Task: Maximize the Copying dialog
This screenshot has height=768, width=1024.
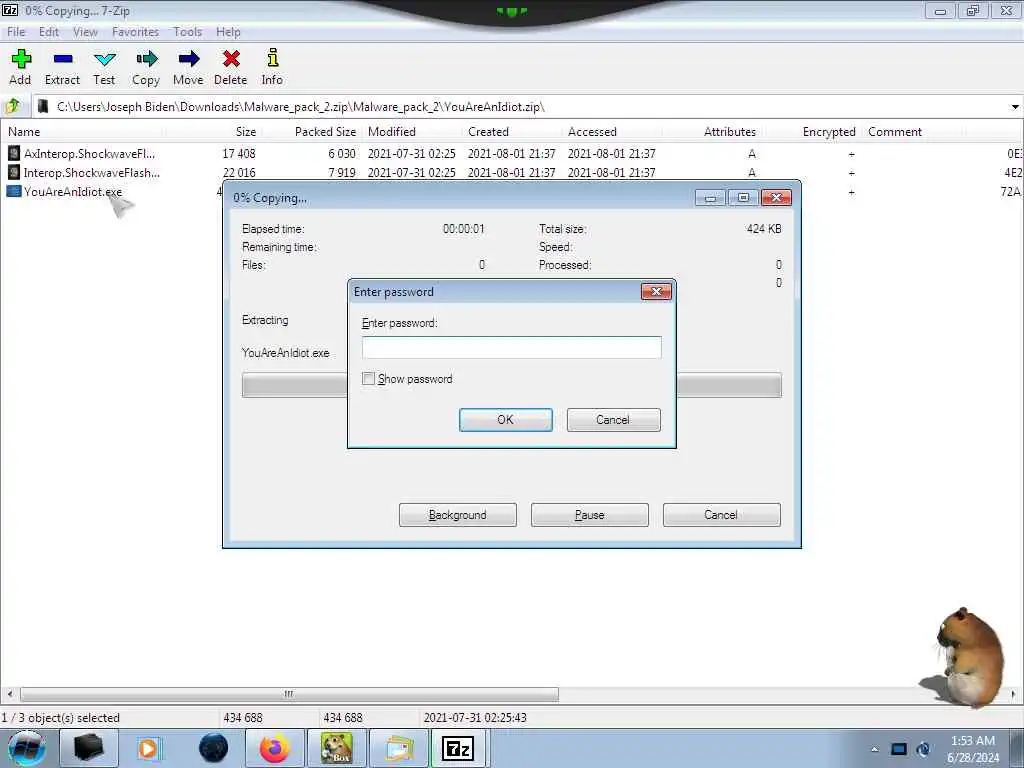Action: tap(743, 197)
